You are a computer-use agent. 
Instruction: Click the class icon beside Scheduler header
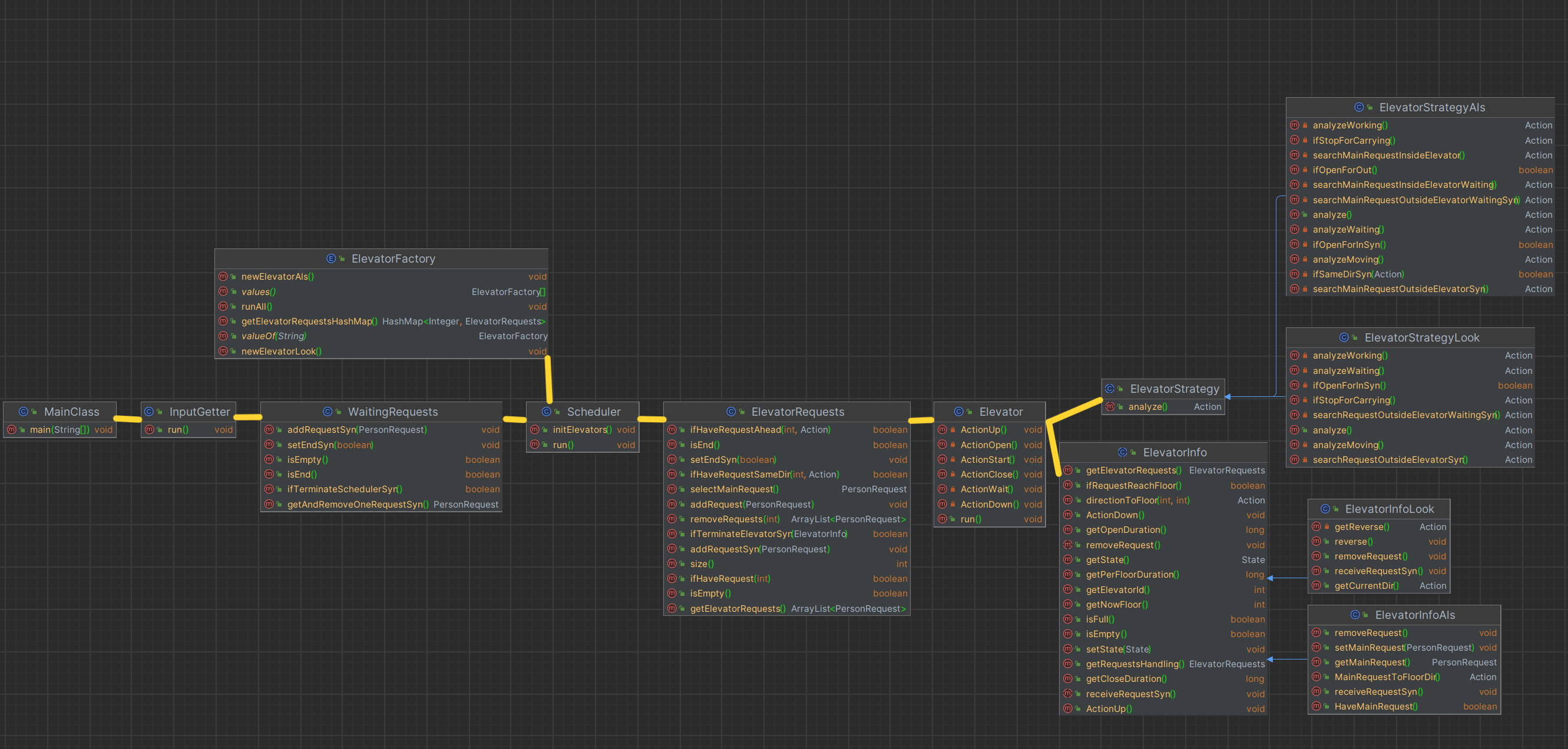pos(546,412)
